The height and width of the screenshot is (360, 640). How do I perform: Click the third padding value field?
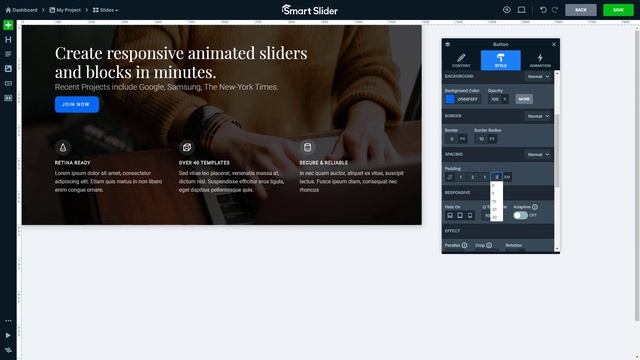(484, 177)
